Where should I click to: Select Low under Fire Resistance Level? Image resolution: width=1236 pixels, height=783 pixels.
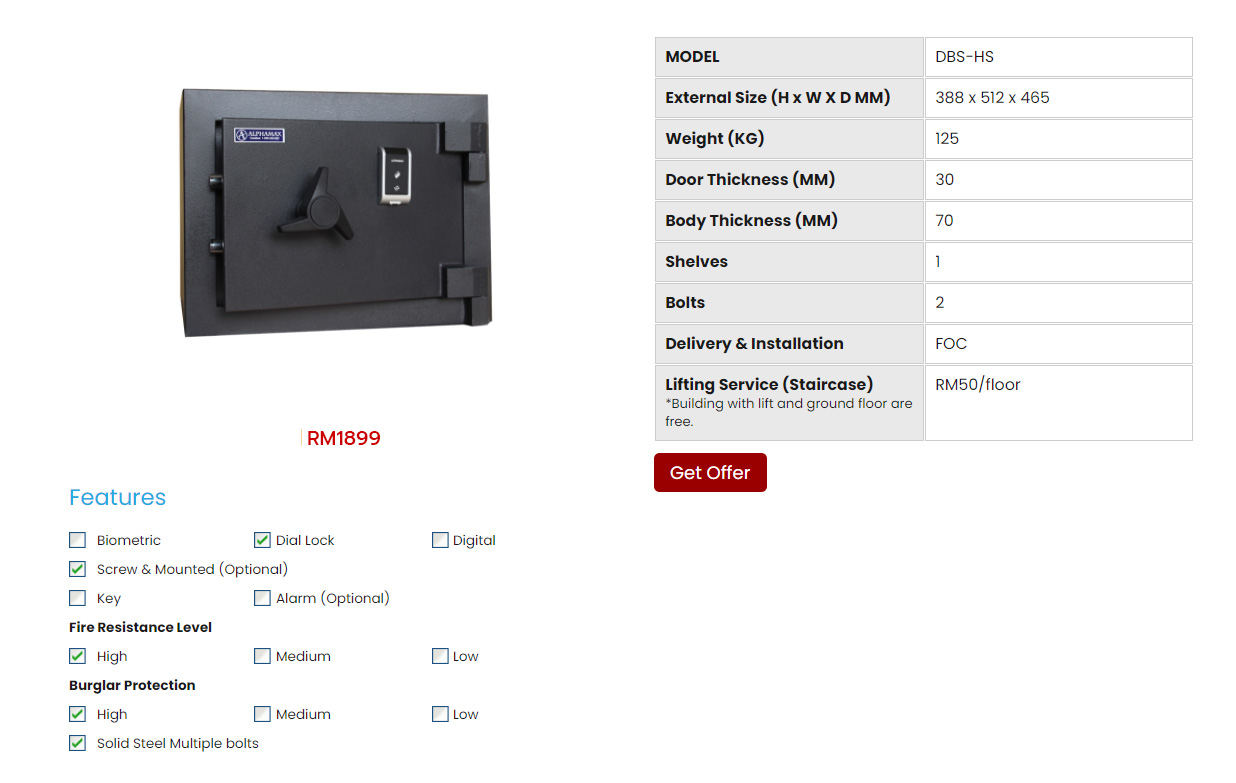click(440, 656)
